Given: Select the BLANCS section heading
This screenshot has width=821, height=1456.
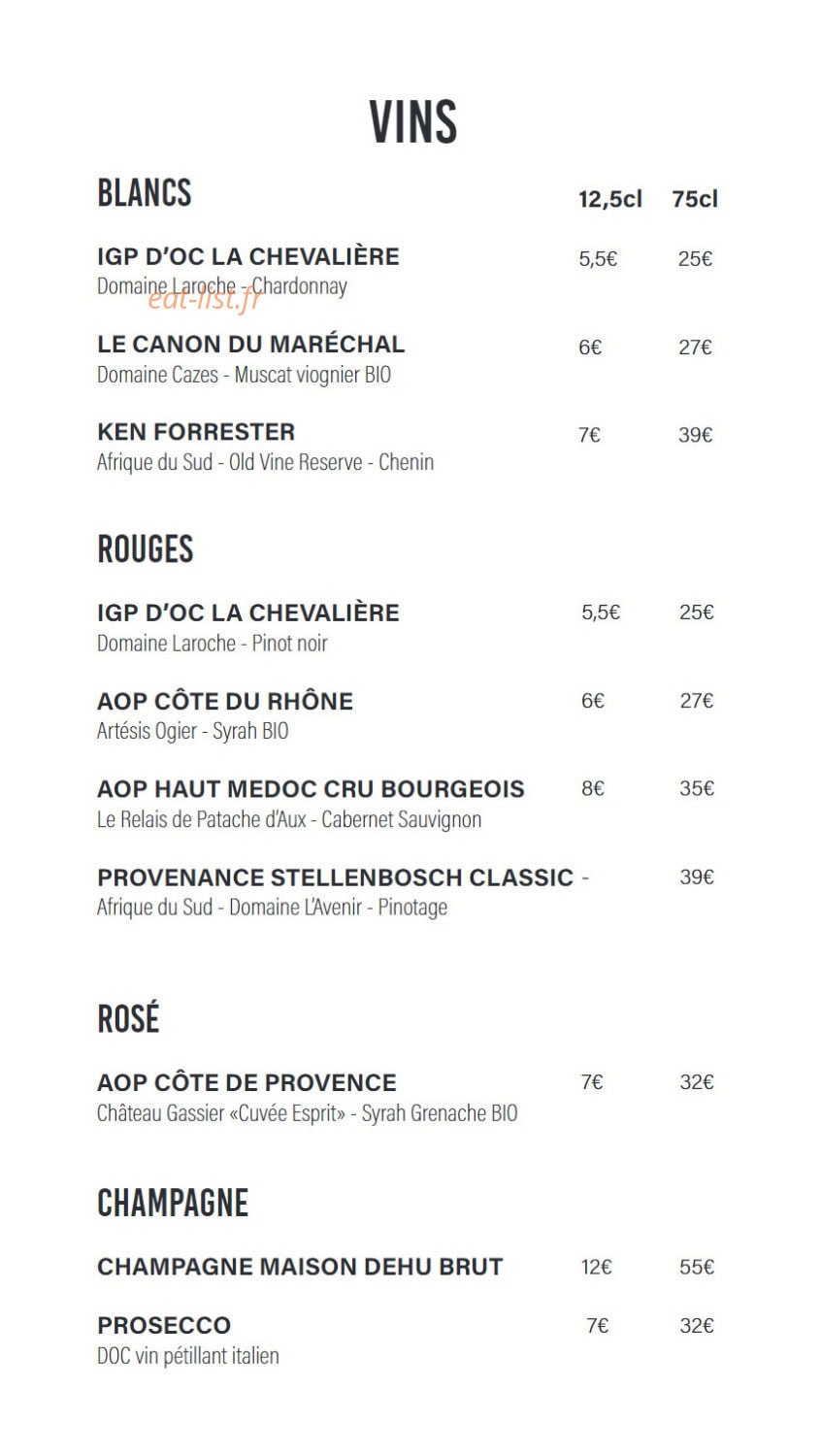Looking at the screenshot, I should 145,192.
